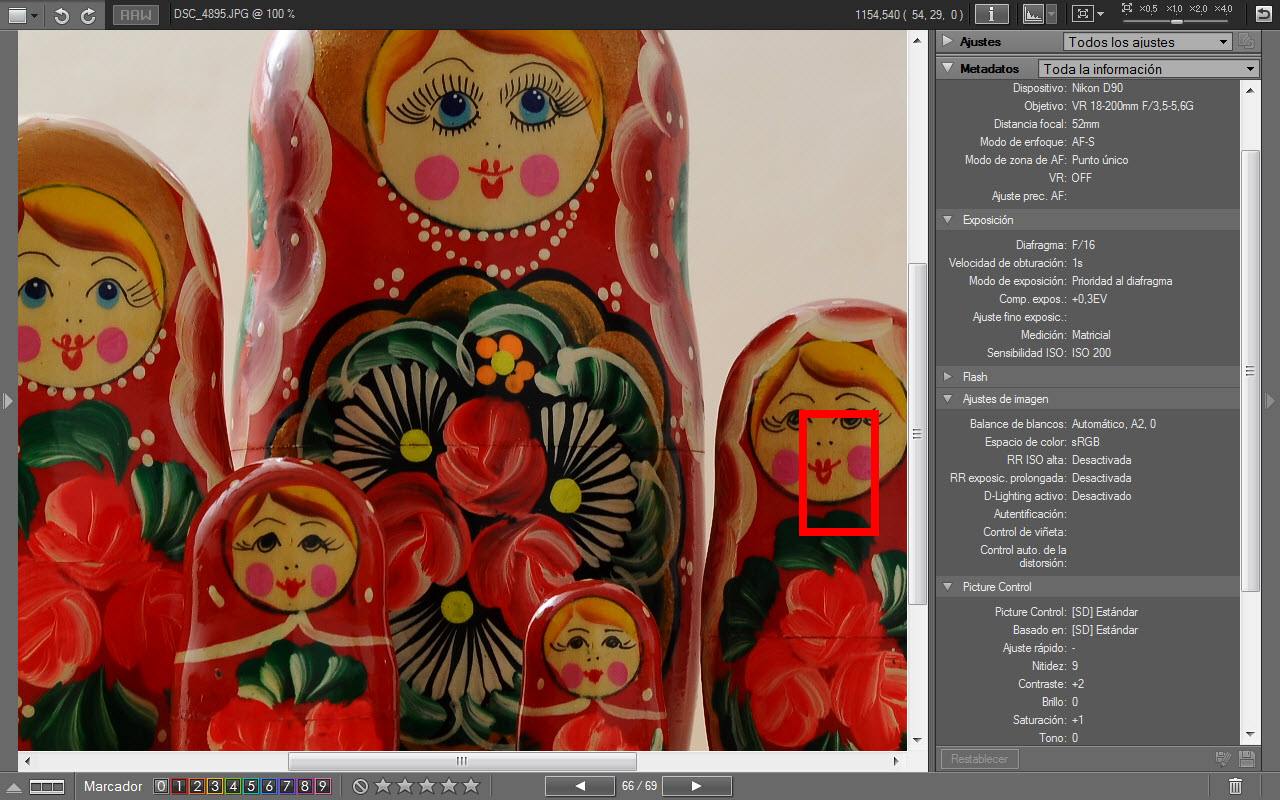The height and width of the screenshot is (800, 1280).
Task: Toggle the full-screen fit button in the toolbar
Action: coord(1082,14)
